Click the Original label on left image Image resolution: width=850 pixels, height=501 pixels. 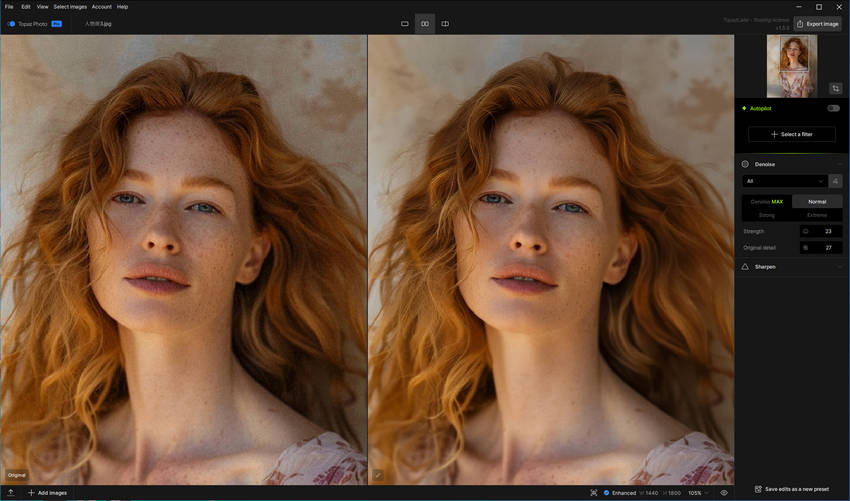click(16, 476)
